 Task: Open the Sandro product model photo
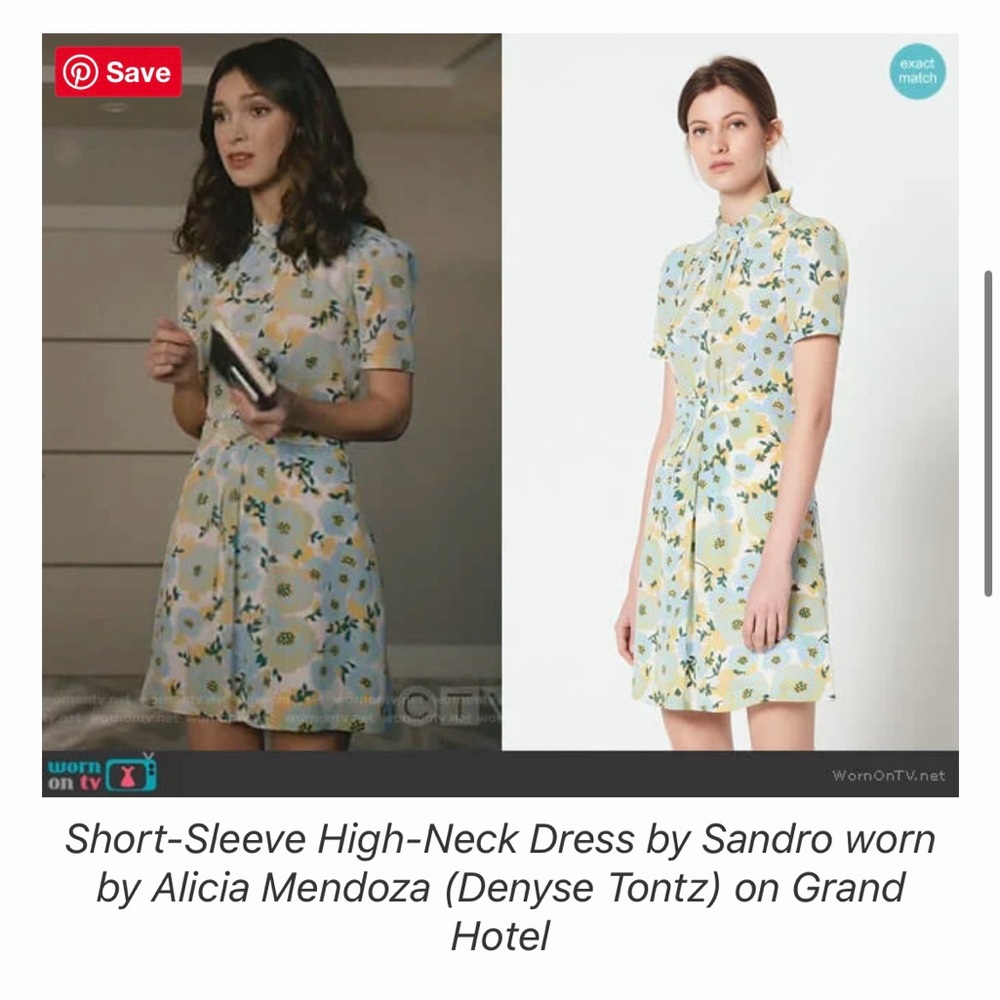click(730, 392)
